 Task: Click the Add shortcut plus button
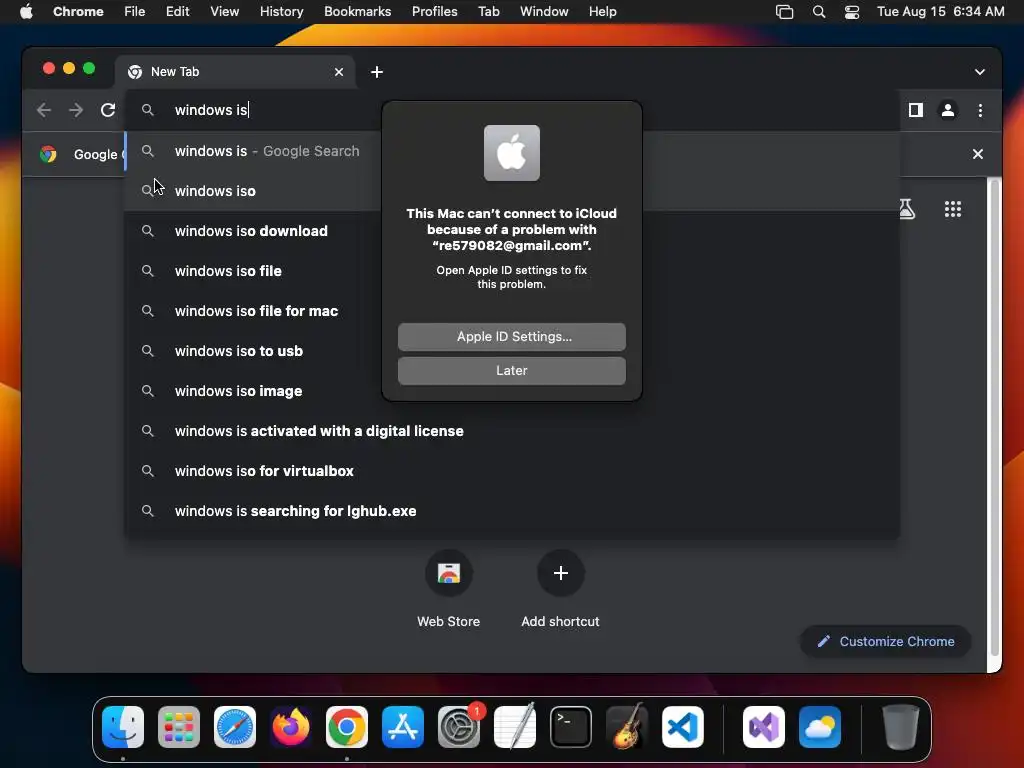click(x=560, y=573)
